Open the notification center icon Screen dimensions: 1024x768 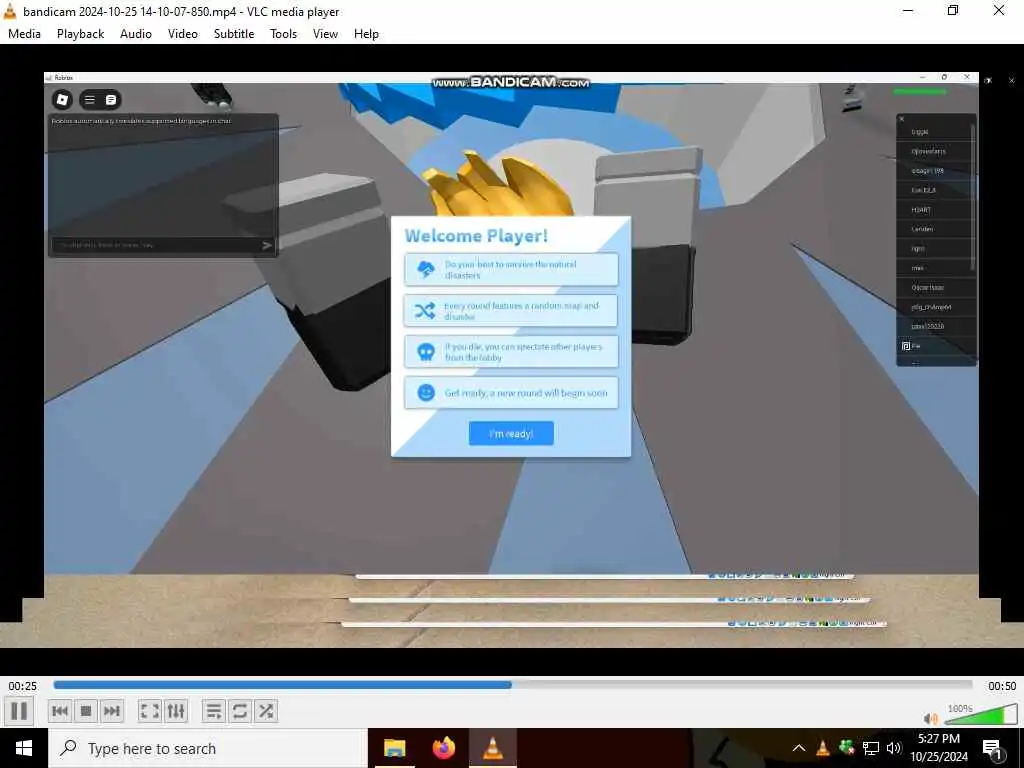[992, 749]
